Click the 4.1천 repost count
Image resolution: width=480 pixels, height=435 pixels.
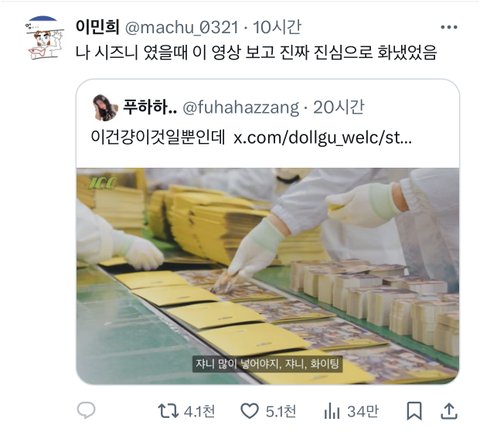point(199,411)
